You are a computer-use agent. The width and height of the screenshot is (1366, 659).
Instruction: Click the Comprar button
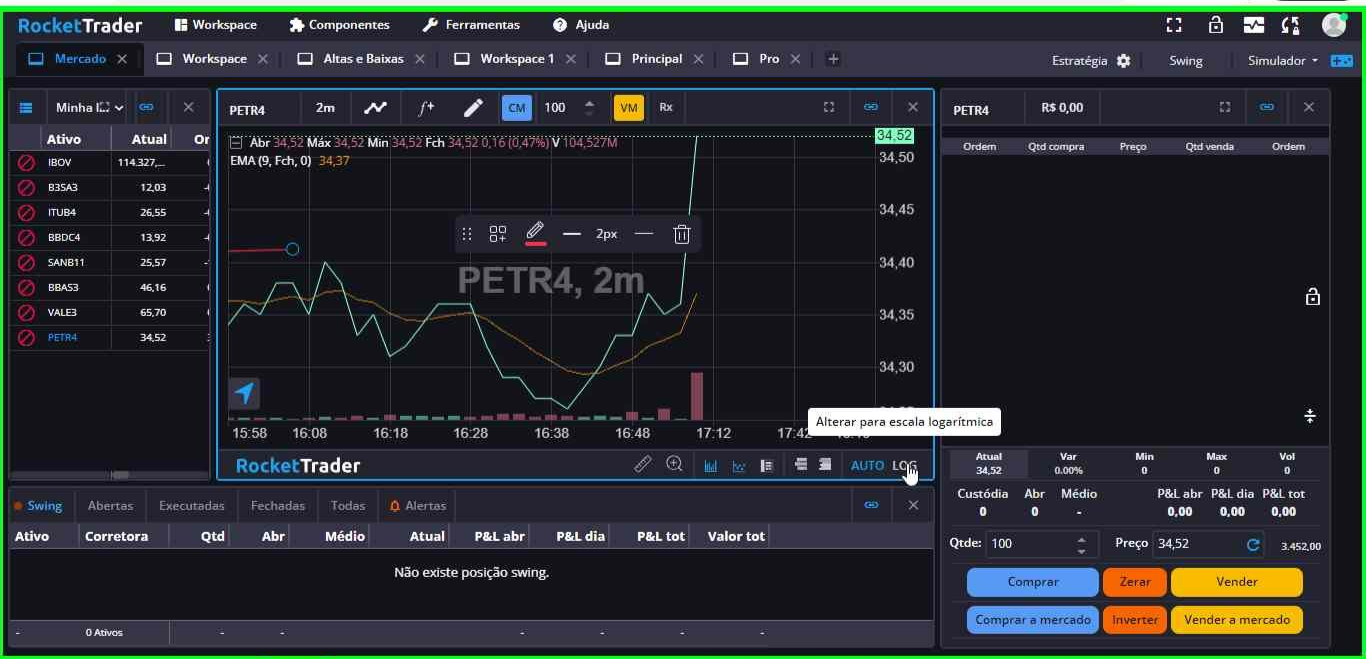point(1033,581)
